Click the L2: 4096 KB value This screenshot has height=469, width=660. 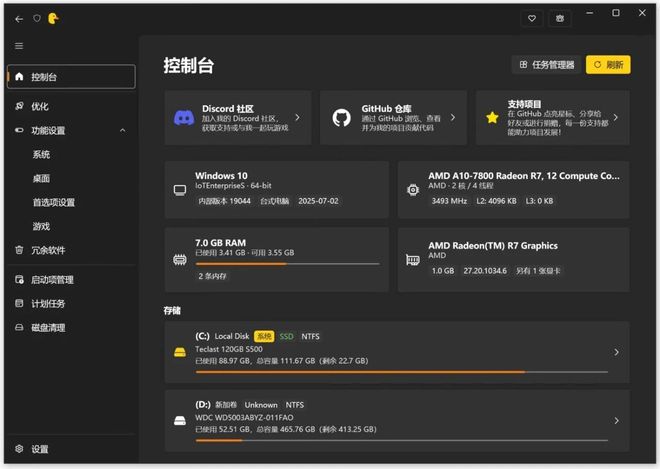tap(496, 201)
